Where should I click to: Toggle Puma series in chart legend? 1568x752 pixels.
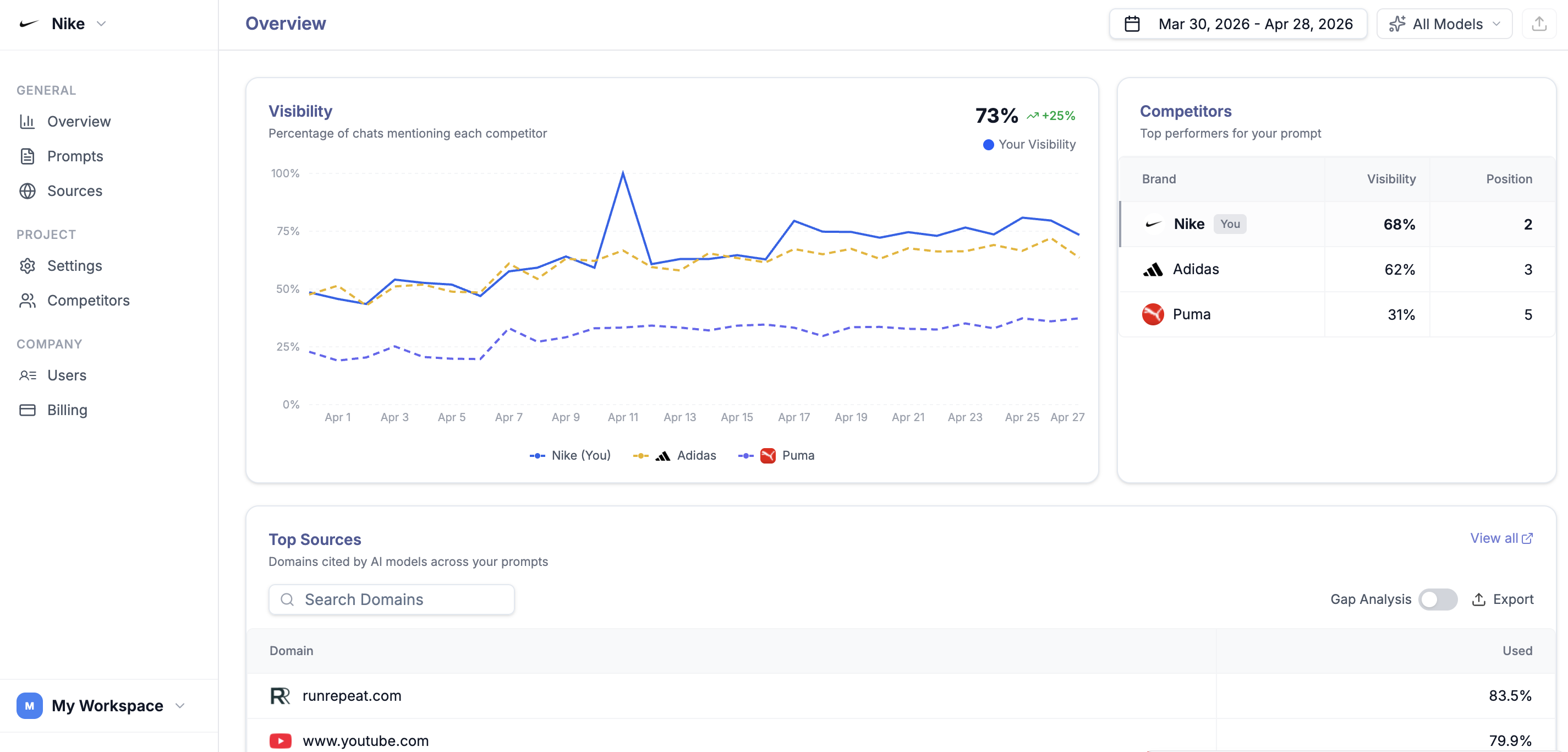(776, 455)
